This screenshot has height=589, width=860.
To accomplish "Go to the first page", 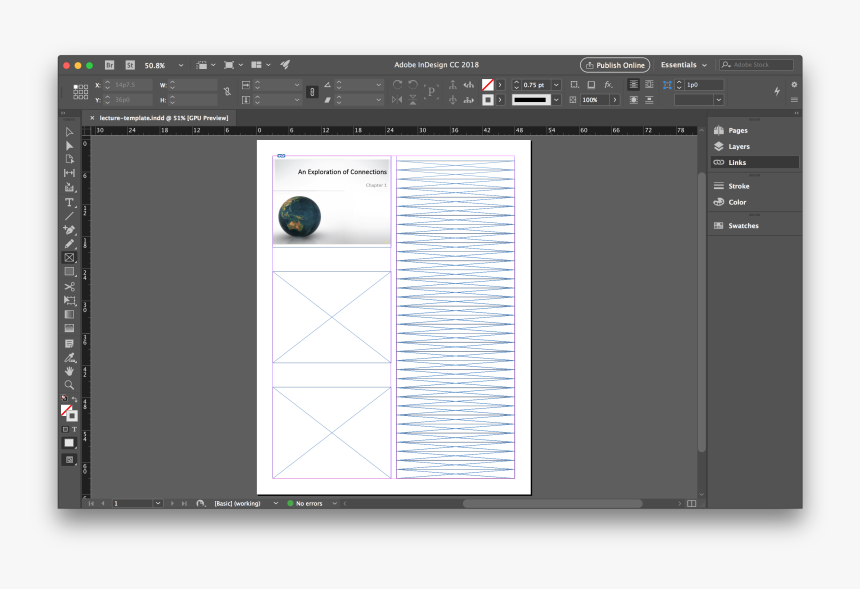I will point(91,503).
